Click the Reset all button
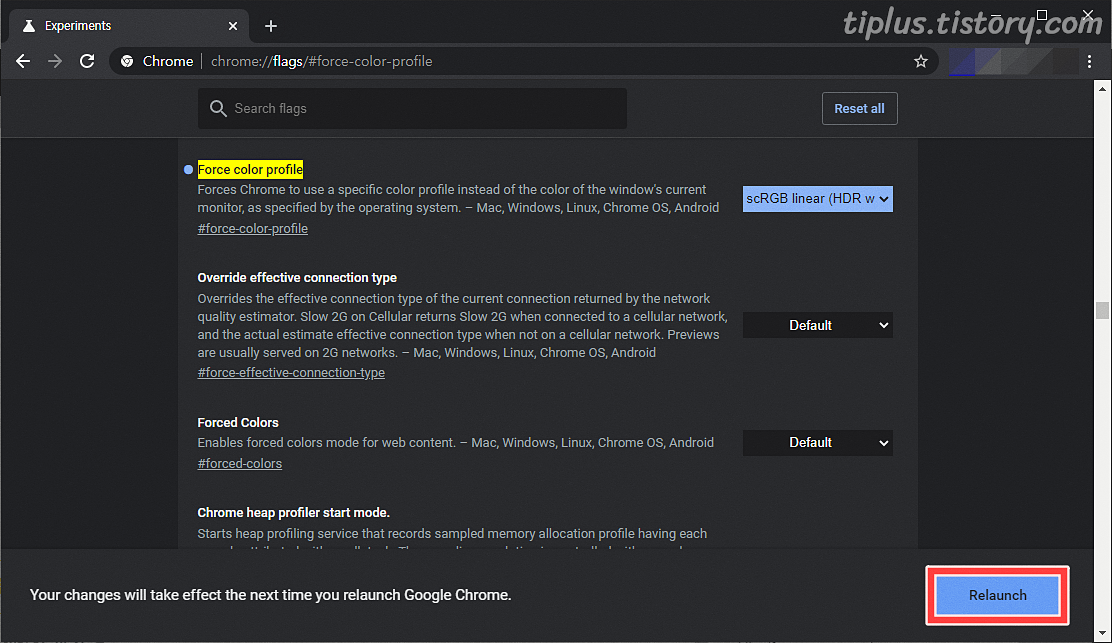 click(x=859, y=108)
